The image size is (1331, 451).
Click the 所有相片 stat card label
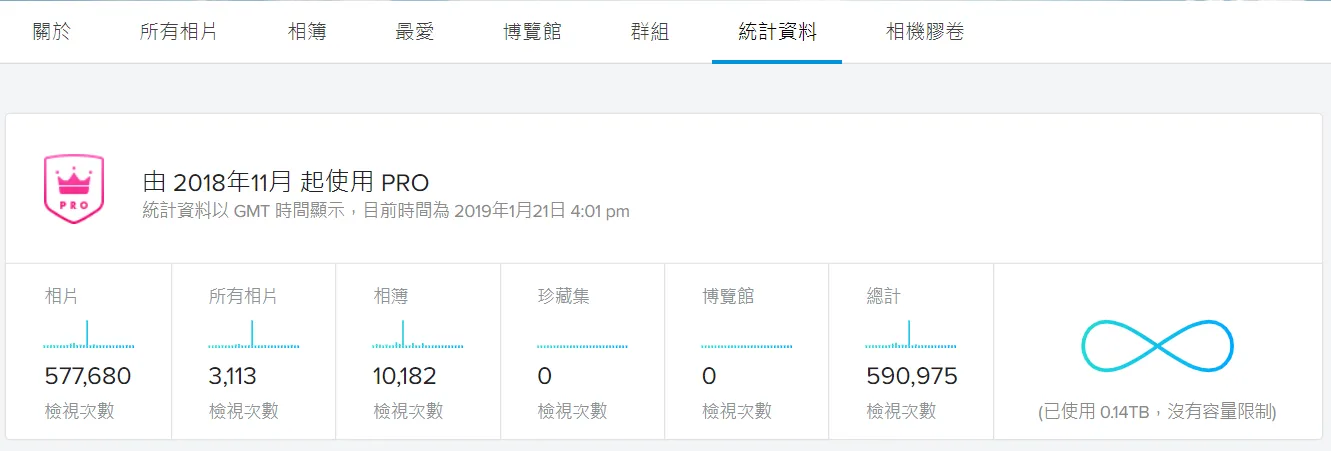click(243, 296)
